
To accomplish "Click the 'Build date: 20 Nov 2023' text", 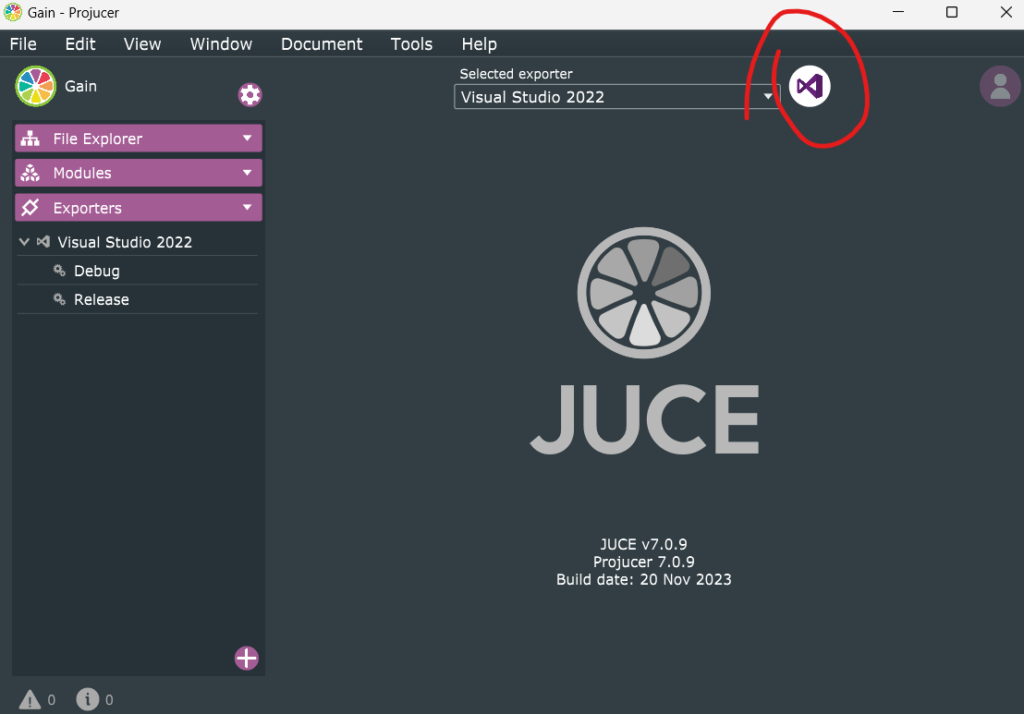I will click(x=643, y=579).
